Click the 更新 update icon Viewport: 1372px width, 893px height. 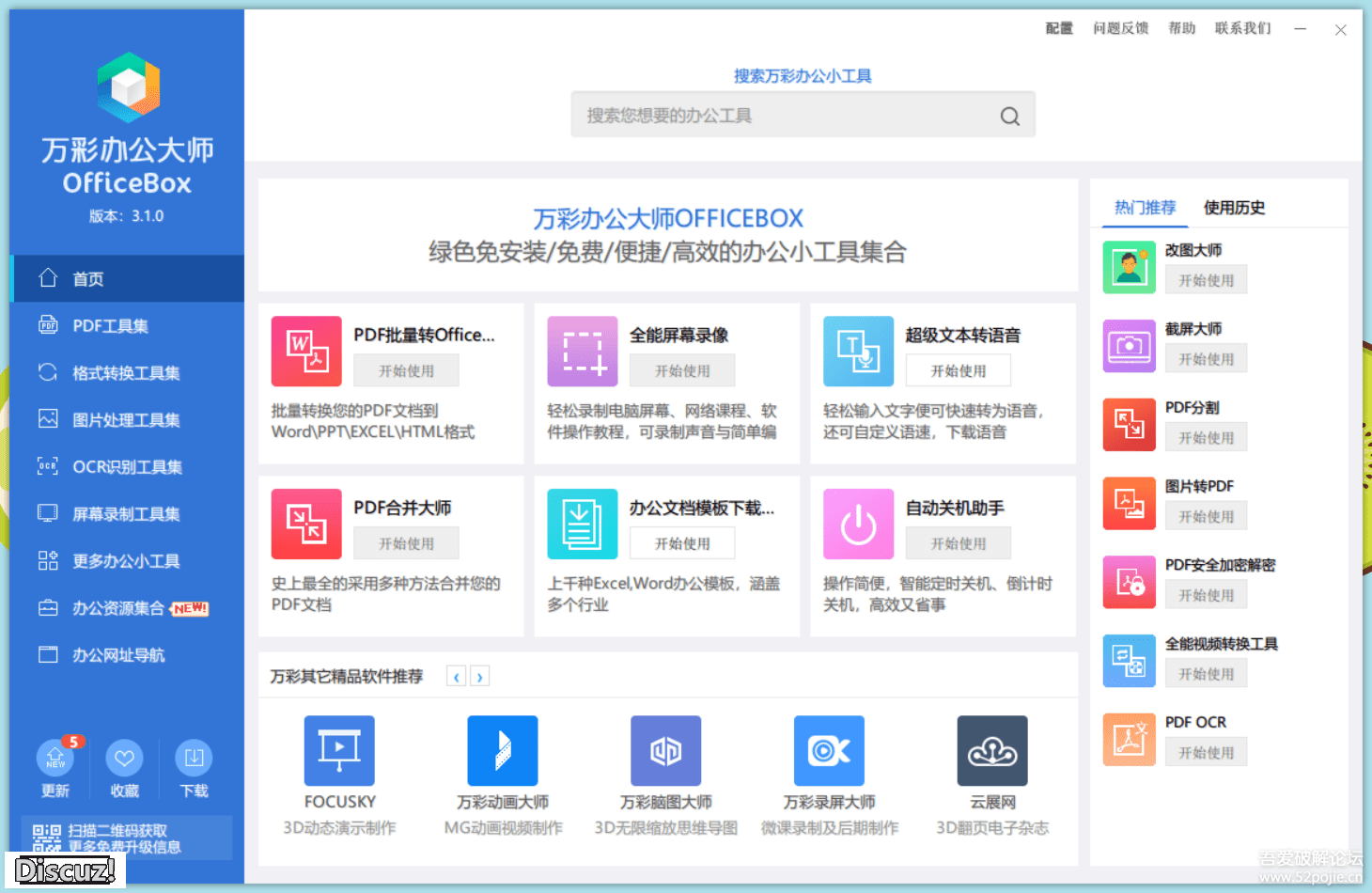[x=55, y=758]
